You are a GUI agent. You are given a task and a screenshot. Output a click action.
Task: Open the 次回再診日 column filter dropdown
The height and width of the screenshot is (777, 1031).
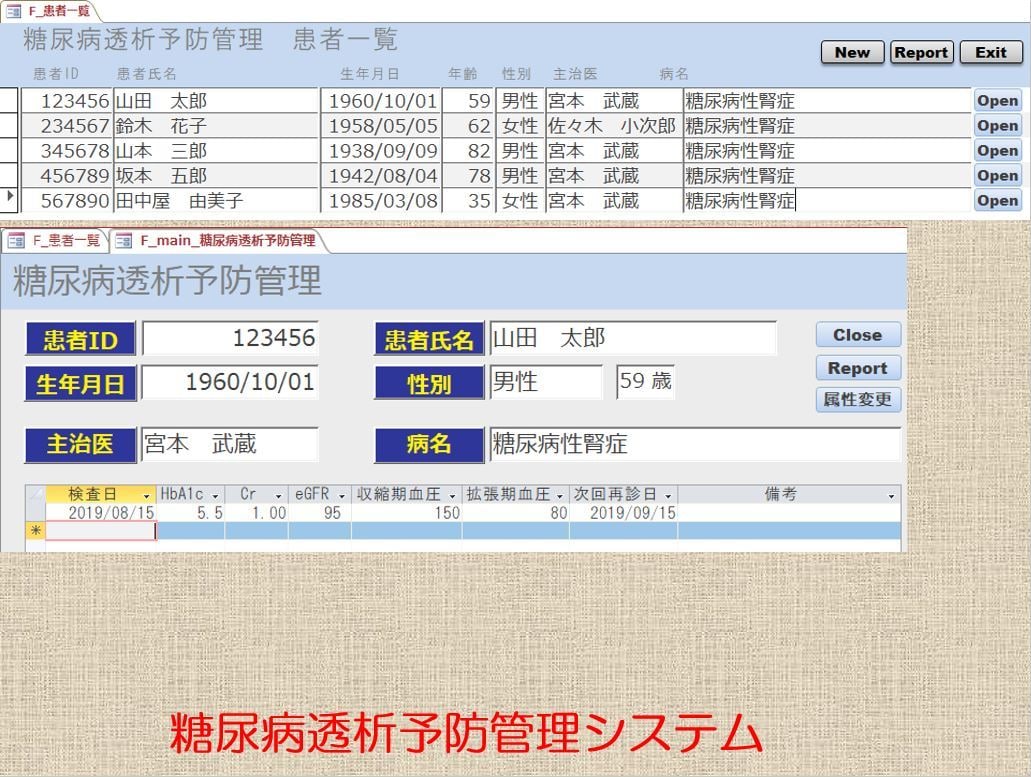click(x=668, y=495)
